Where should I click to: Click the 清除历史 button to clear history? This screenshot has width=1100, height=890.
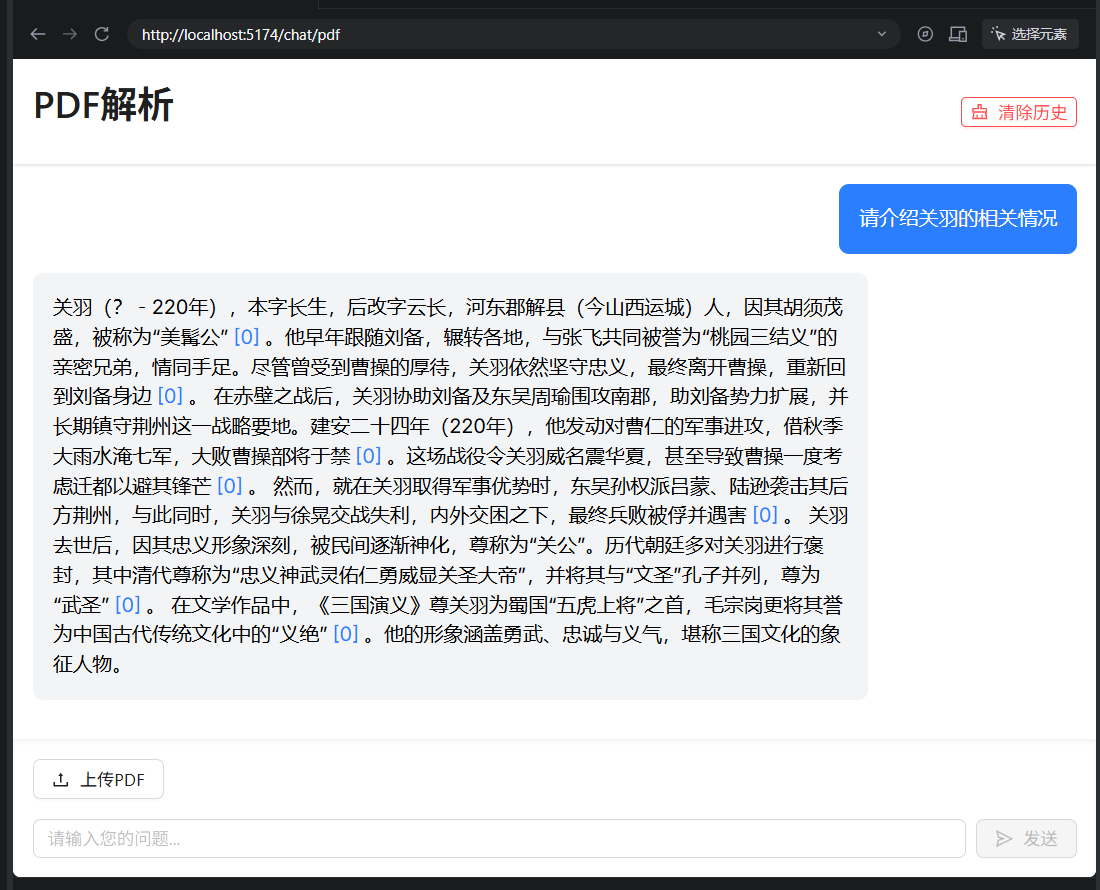pyautogui.click(x=1019, y=112)
